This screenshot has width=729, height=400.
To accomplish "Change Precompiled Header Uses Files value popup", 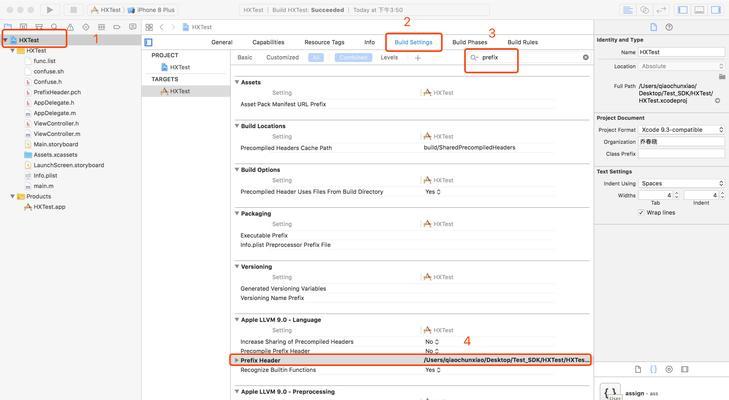I will 433,192.
